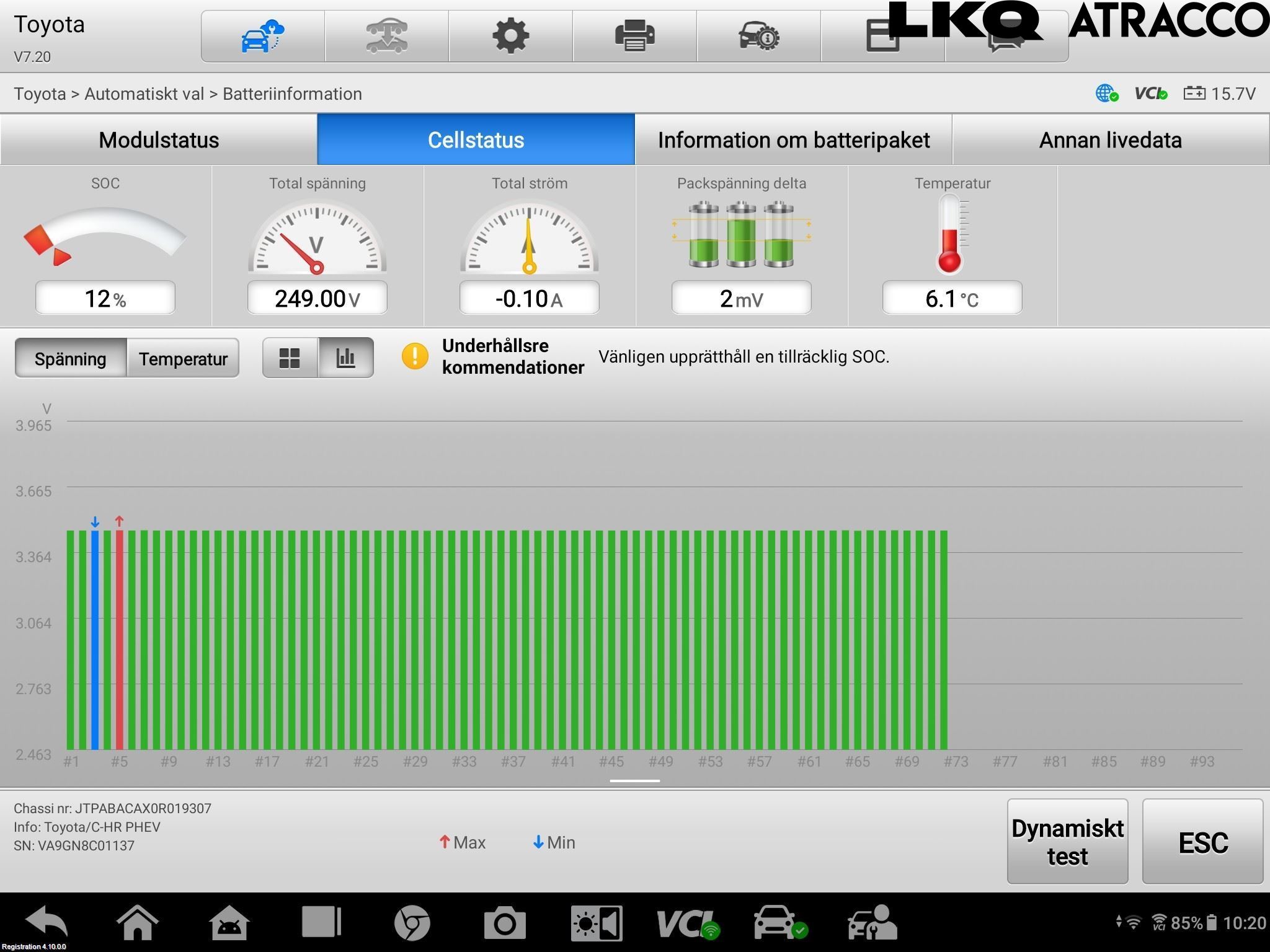Tap the white panel drag handle

634,781
